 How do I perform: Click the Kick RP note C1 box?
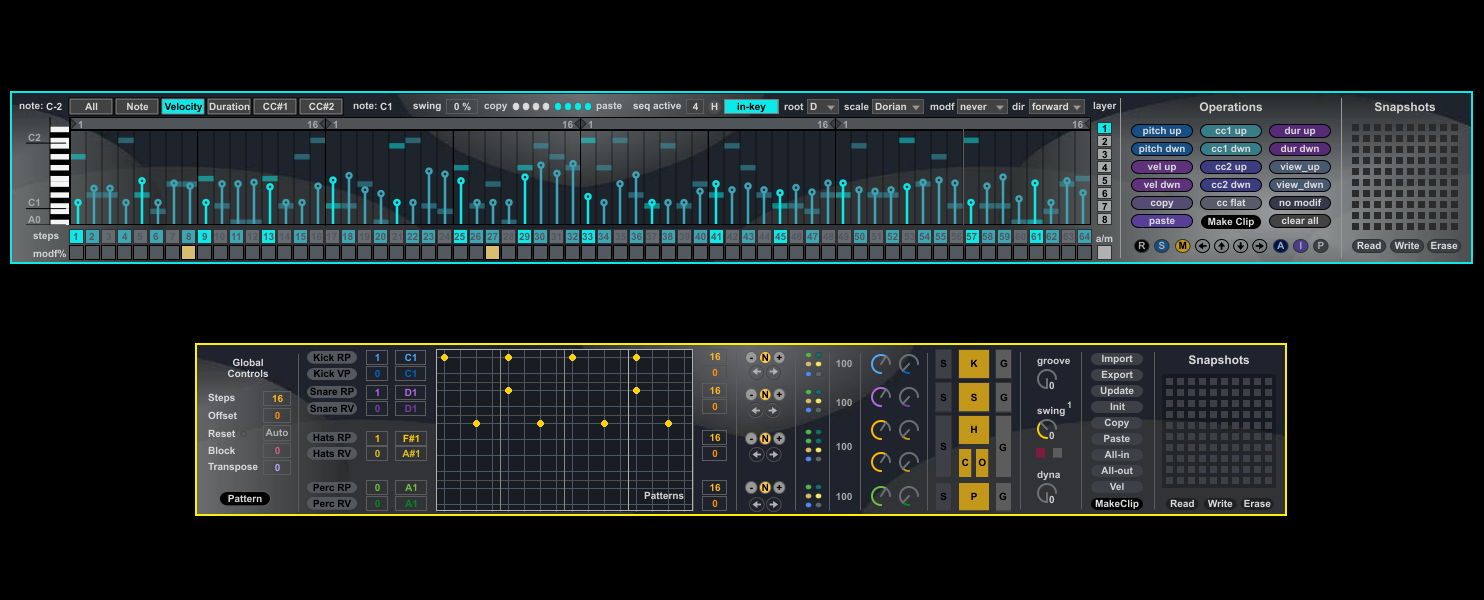(x=410, y=357)
